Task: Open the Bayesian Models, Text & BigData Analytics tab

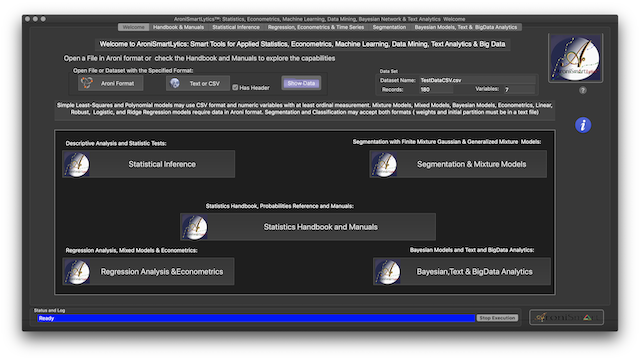Action: [x=466, y=27]
